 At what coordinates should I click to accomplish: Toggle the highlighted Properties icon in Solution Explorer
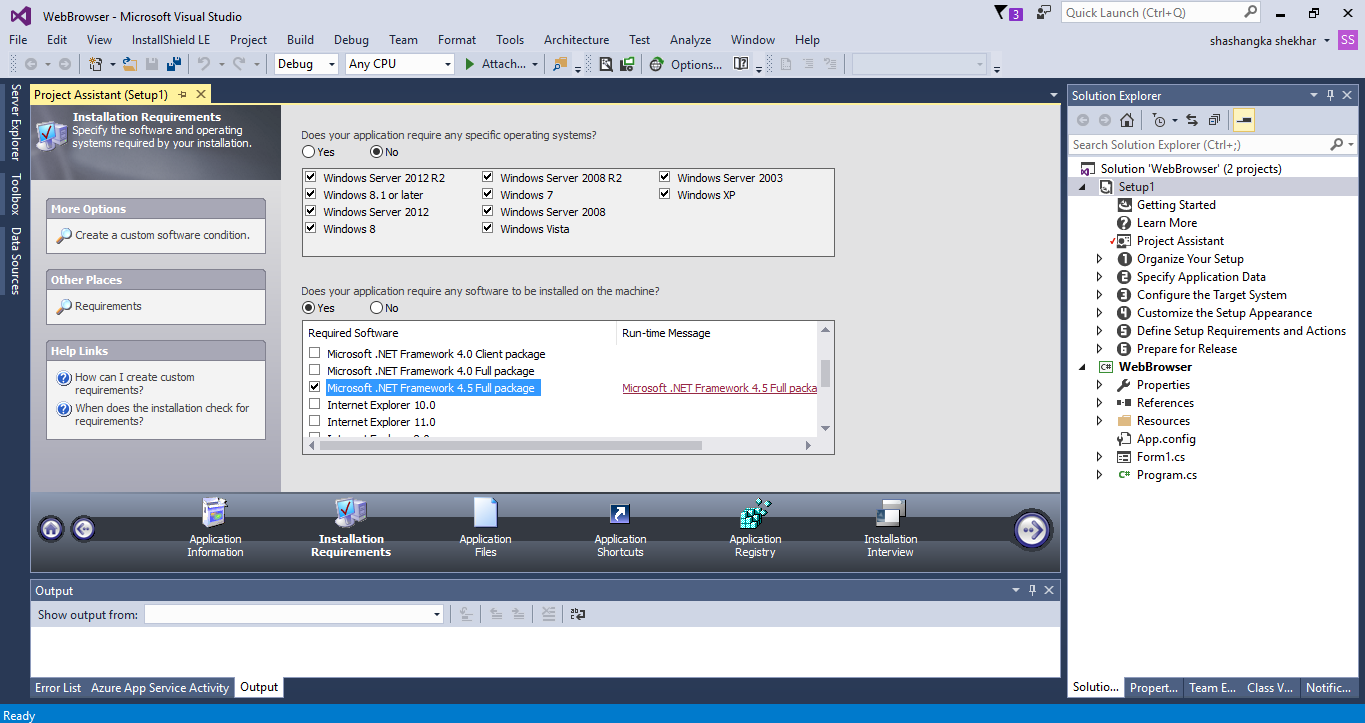[x=1244, y=120]
